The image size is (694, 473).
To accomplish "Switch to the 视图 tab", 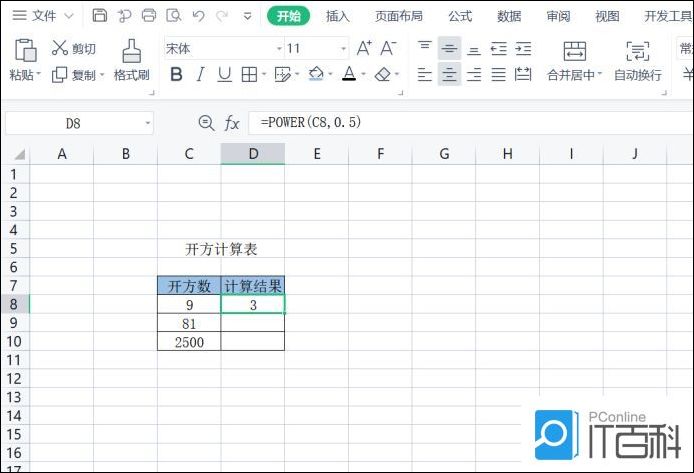I will pos(607,16).
